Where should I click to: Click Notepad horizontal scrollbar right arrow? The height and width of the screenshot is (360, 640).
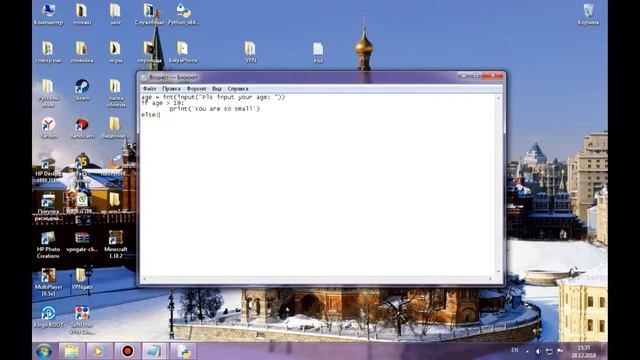coord(491,279)
